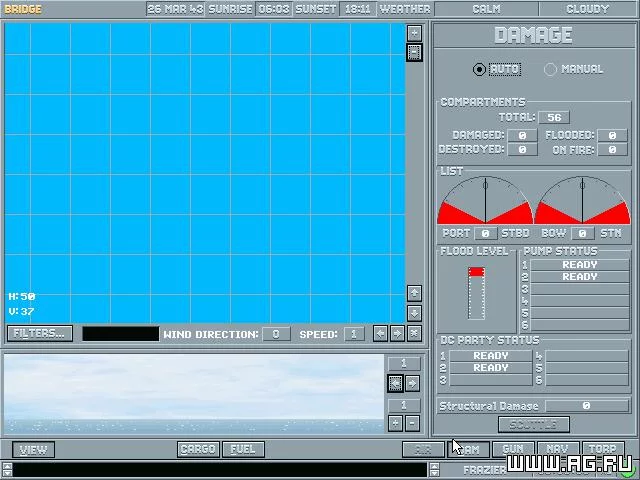Decrease the horizon view zoom with its minus button
This screenshot has width=640, height=480.
pos(412,423)
